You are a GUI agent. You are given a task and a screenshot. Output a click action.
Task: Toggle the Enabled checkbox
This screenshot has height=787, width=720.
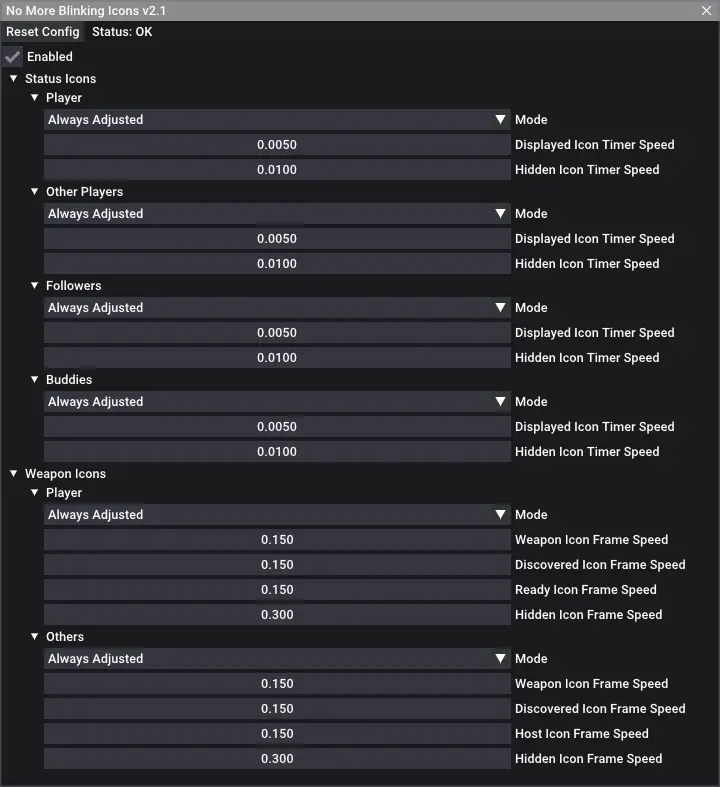[x=13, y=57]
